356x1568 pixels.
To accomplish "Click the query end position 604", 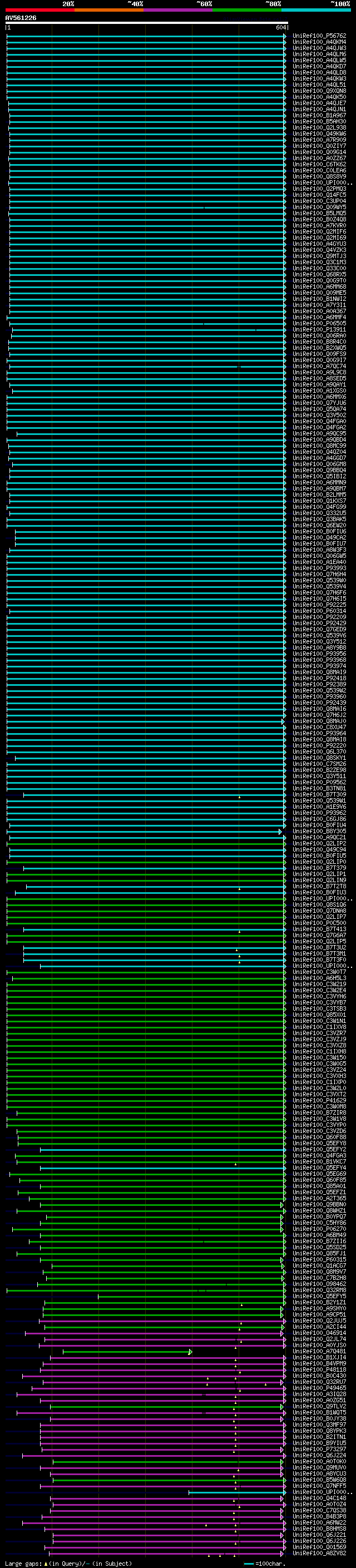I will click(x=280, y=27).
